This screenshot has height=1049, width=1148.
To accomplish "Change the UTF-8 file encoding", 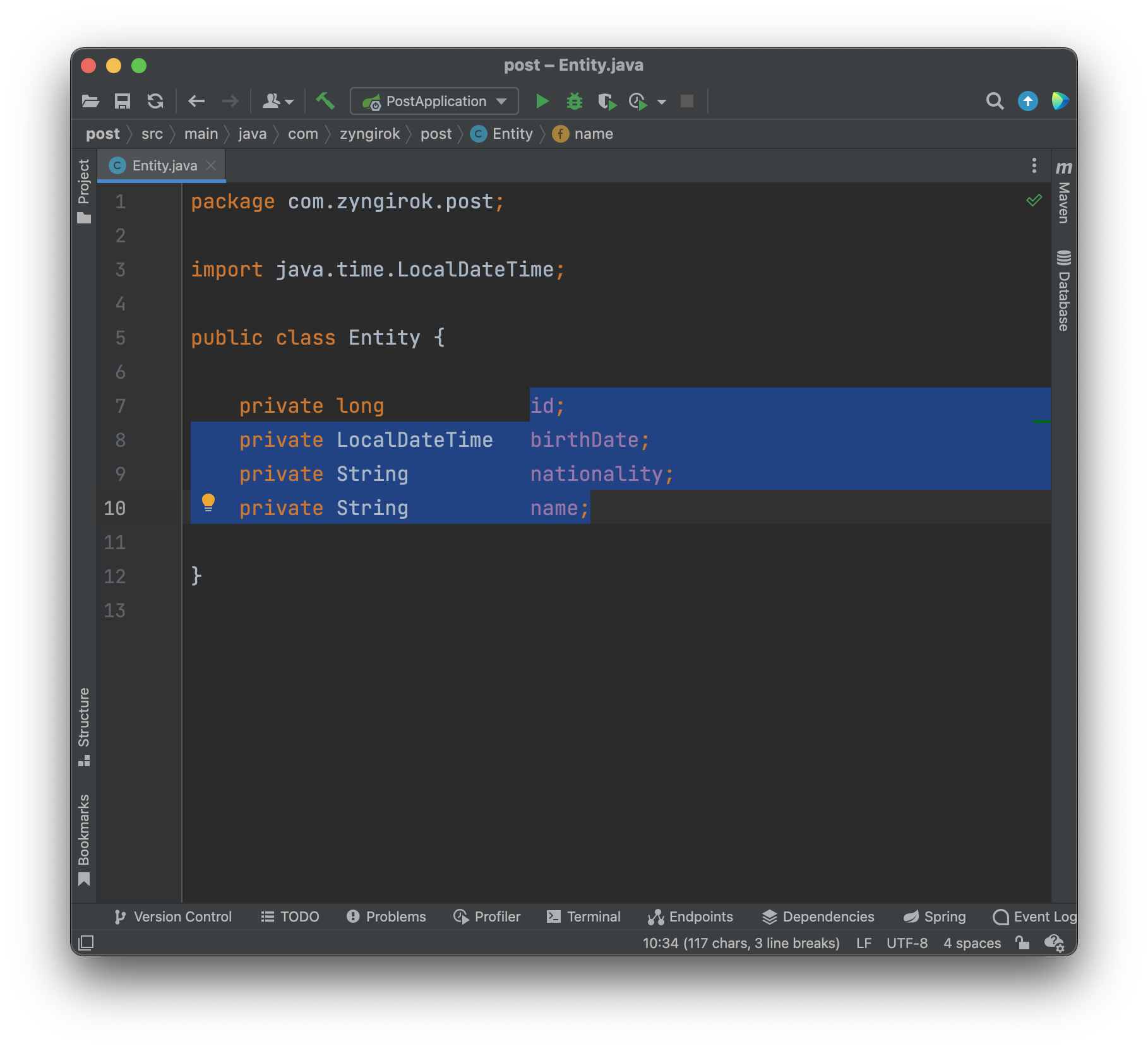I will tap(907, 943).
